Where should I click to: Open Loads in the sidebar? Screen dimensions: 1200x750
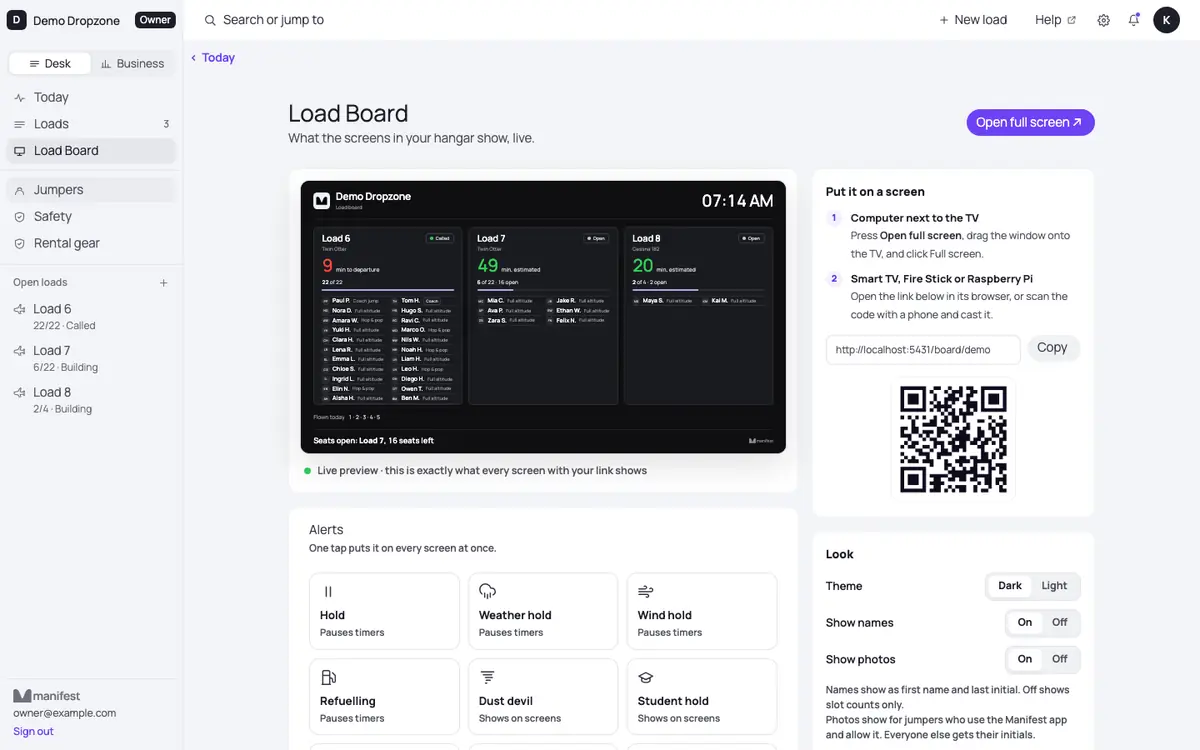(x=91, y=124)
